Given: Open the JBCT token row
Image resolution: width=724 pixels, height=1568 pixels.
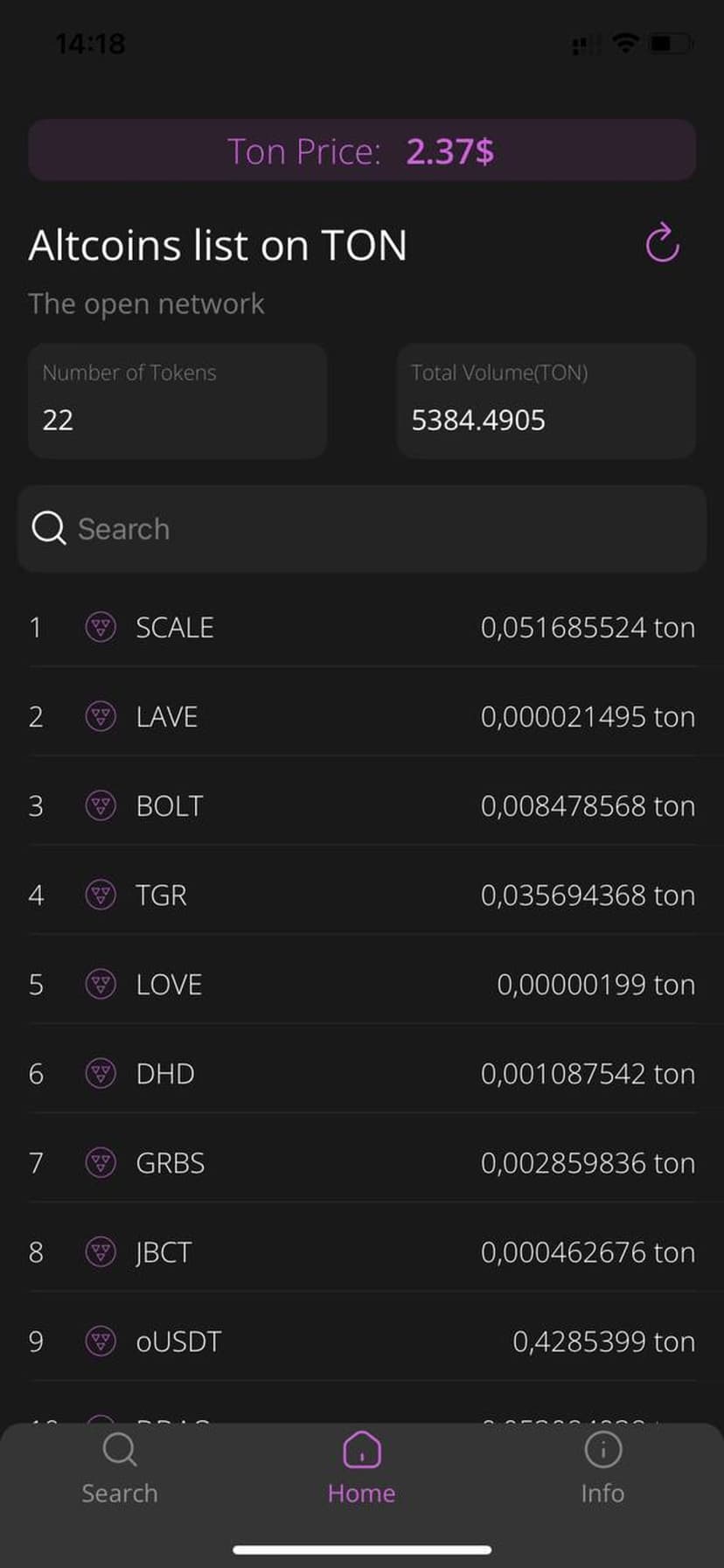Looking at the screenshot, I should coord(362,1251).
